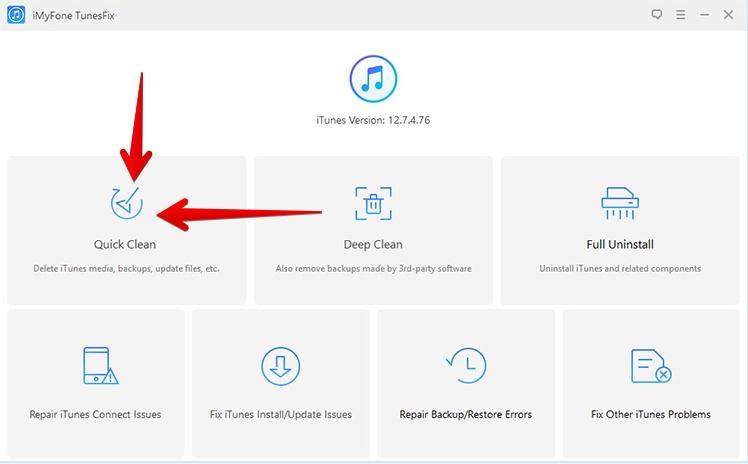
Task: Click 'Uninstall iTunes and related components' text
Action: 620,268
